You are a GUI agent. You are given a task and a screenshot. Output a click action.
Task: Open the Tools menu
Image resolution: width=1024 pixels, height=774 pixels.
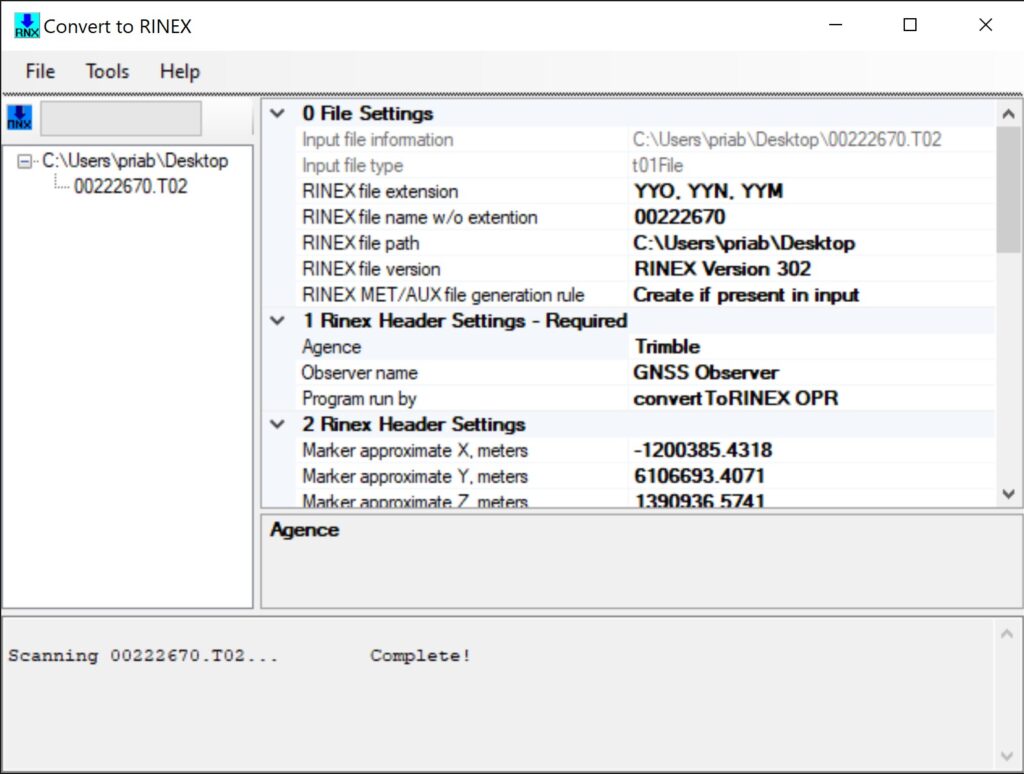107,71
